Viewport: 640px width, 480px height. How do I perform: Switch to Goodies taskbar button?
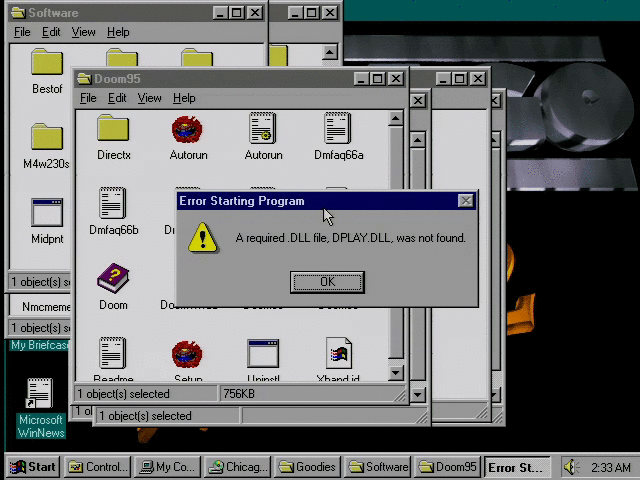coord(308,467)
